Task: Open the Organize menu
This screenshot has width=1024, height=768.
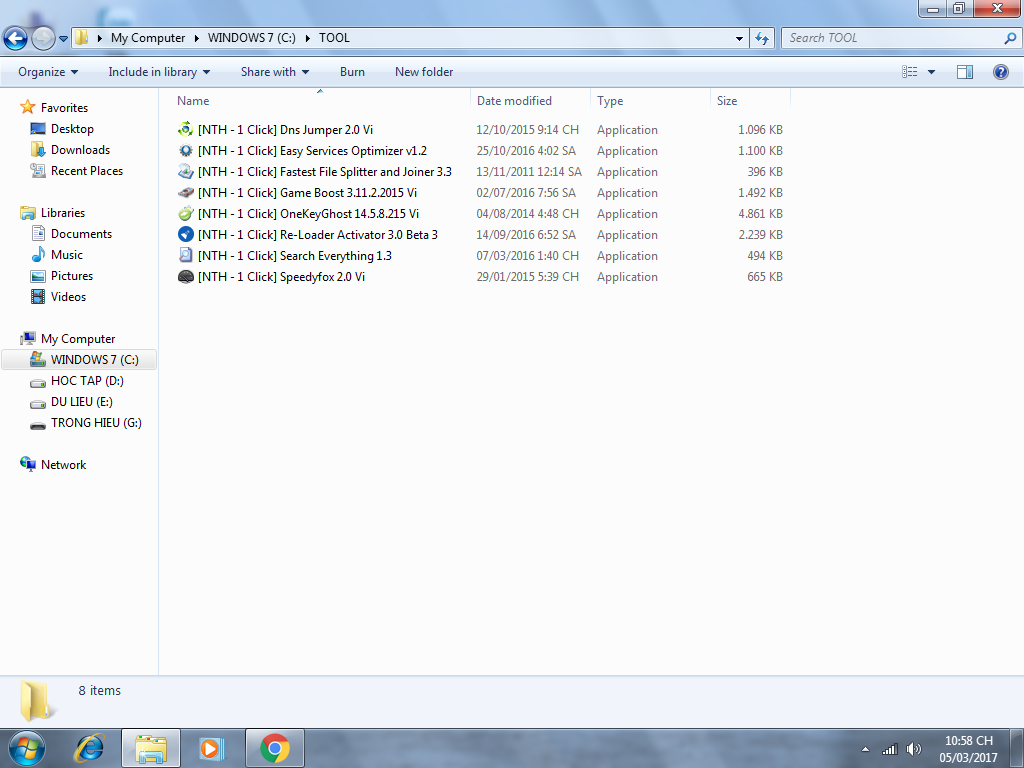Action: click(48, 72)
